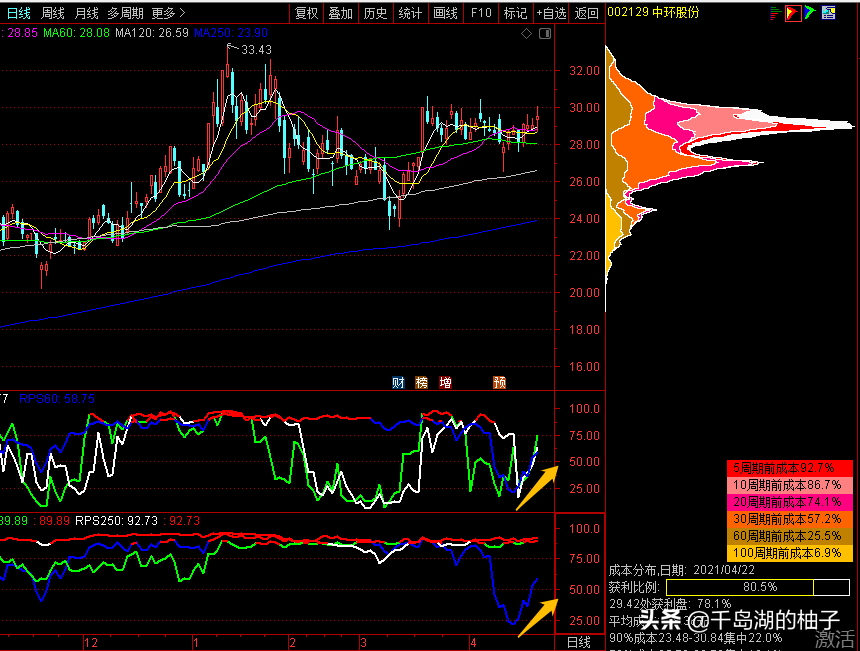
Task: Click the month 1 marker on time axis
Action: point(196,643)
